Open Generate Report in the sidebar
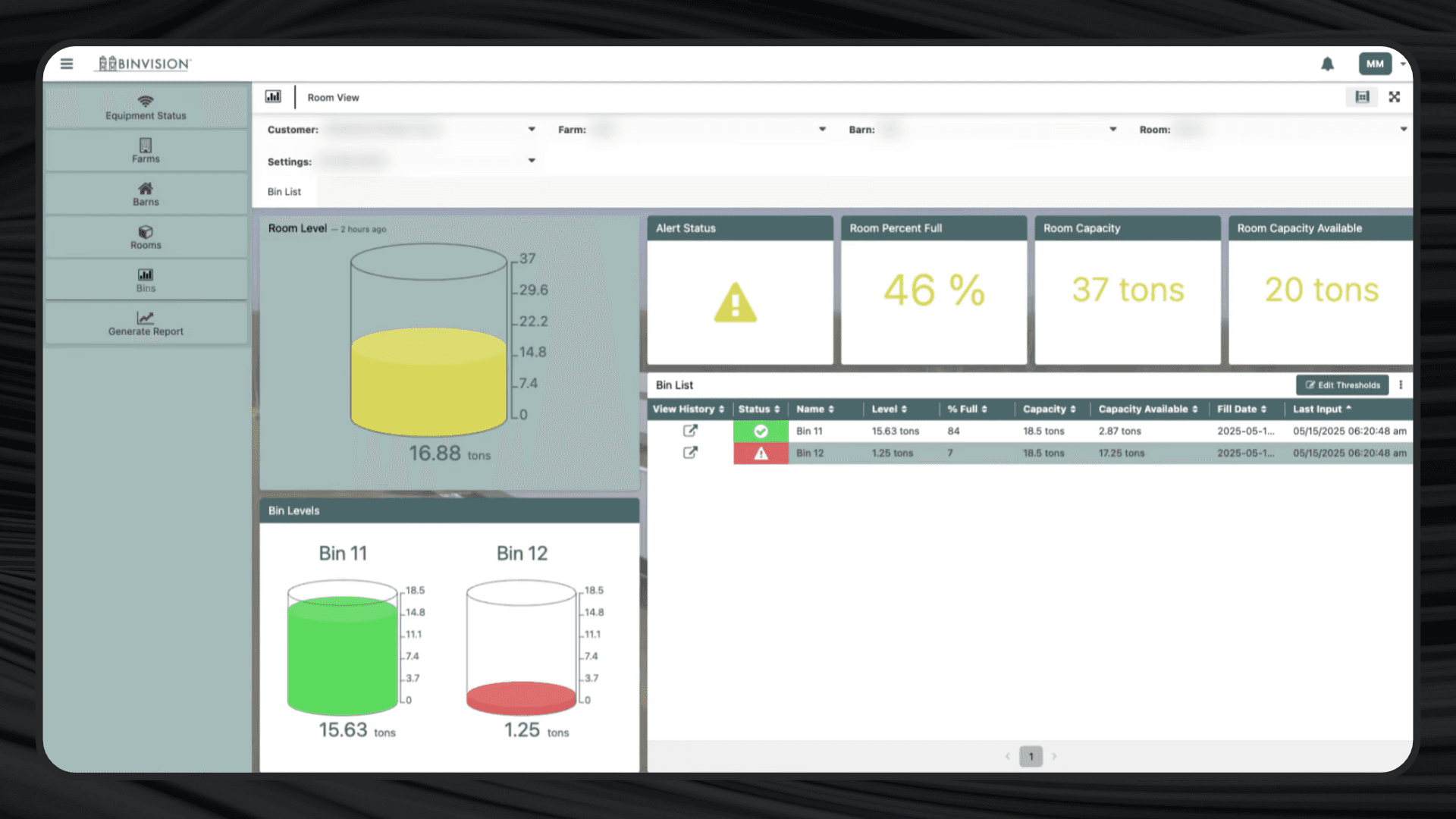Image resolution: width=1456 pixels, height=819 pixels. (146, 325)
